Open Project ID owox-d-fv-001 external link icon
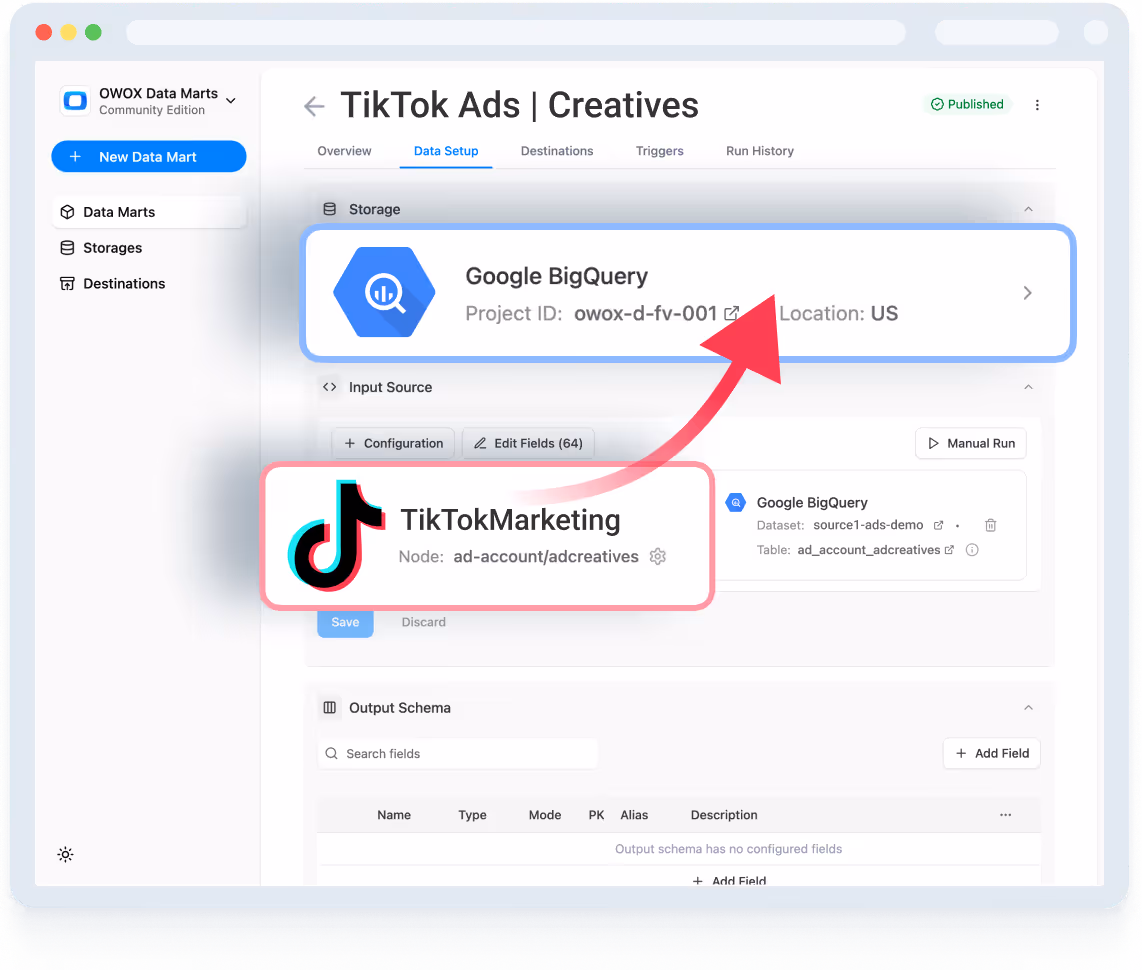This screenshot has height=970, width=1142. [731, 313]
